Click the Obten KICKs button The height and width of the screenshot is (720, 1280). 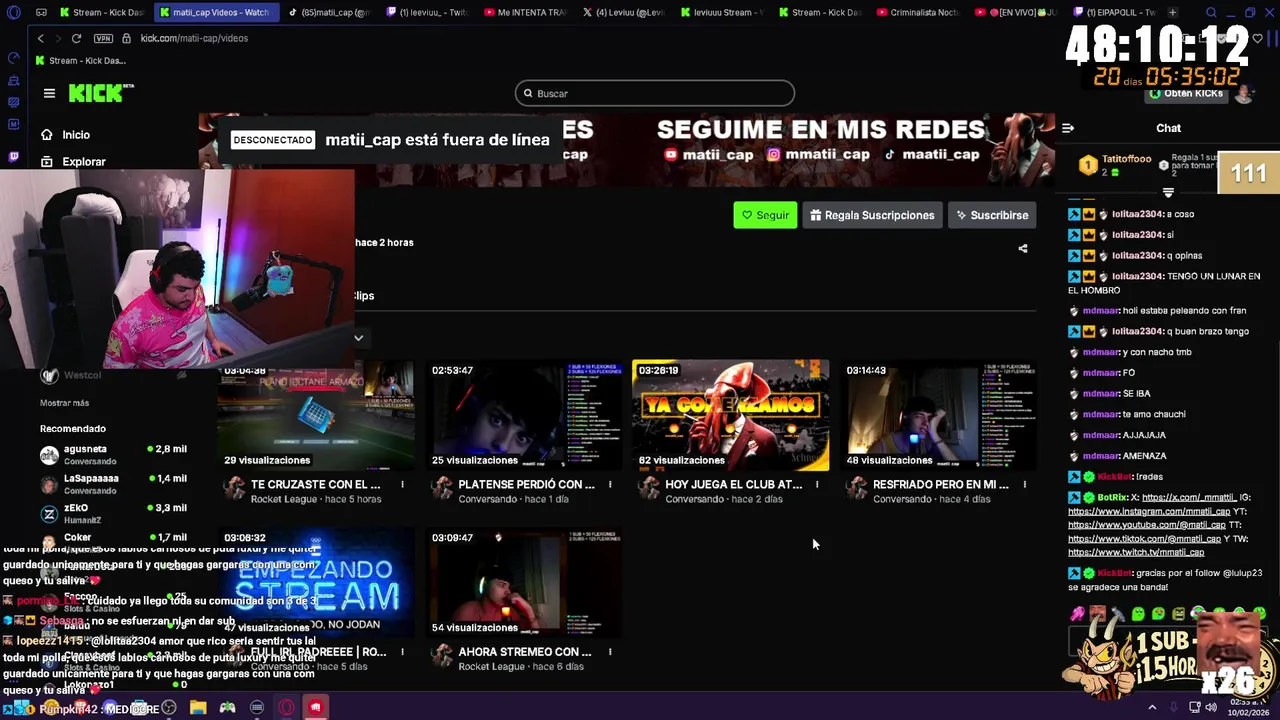pos(1186,93)
